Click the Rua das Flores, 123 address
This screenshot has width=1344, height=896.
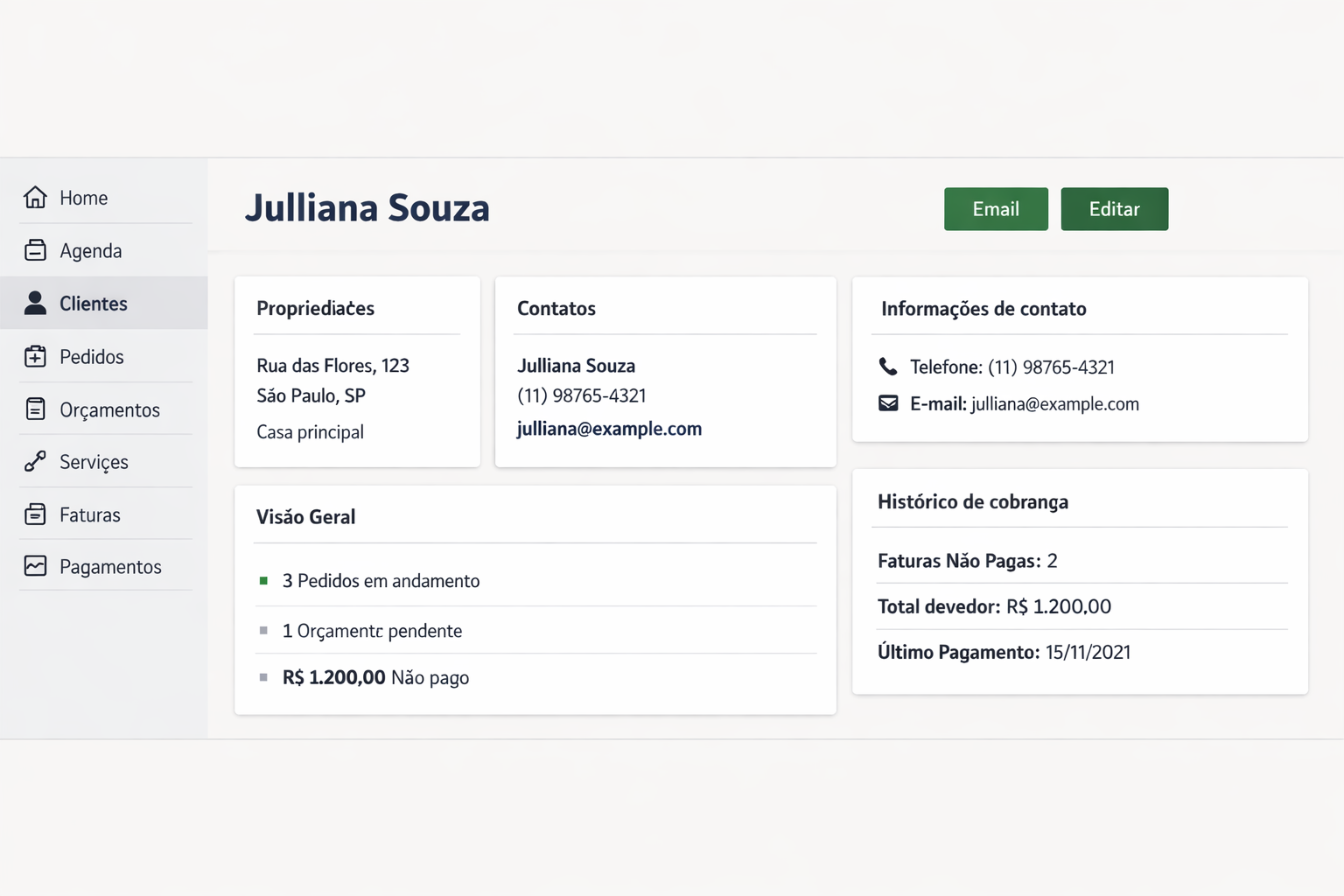click(x=332, y=366)
